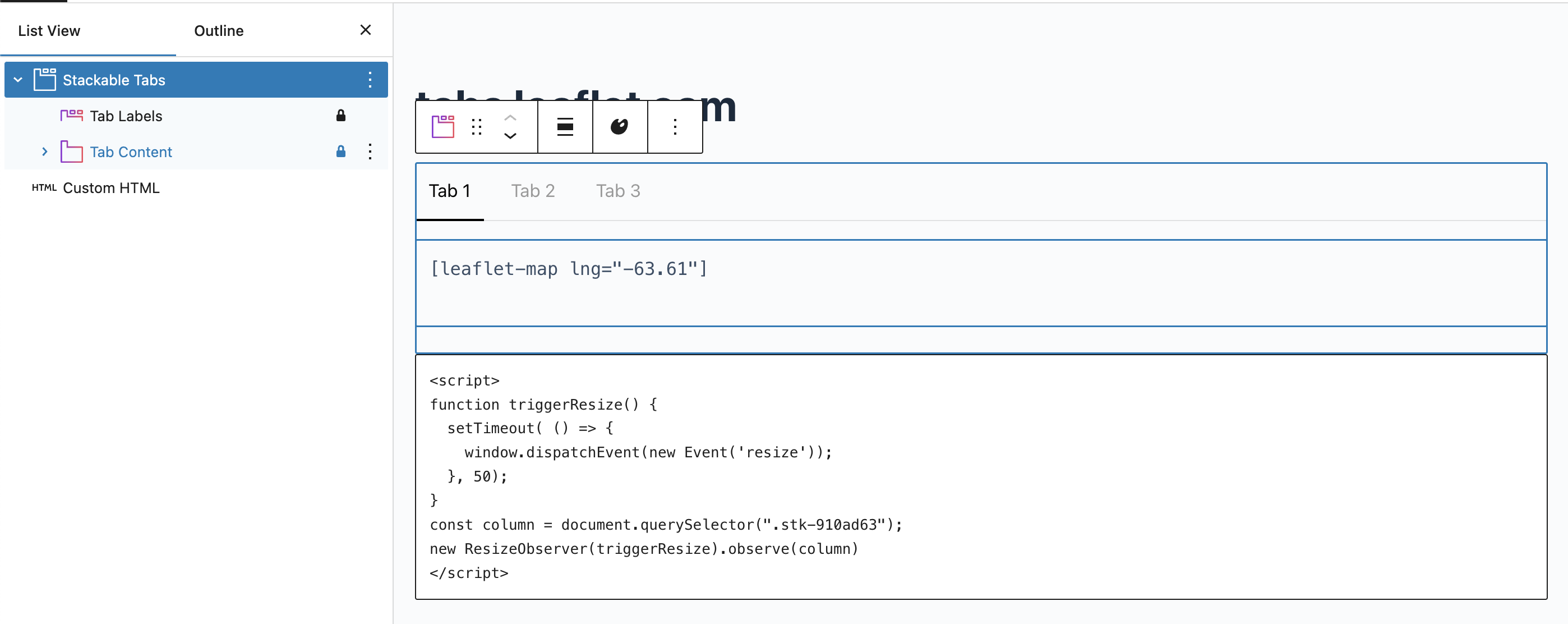Image resolution: width=1568 pixels, height=624 pixels.
Task: Open the alignment options in block toolbar
Action: pyautogui.click(x=565, y=127)
